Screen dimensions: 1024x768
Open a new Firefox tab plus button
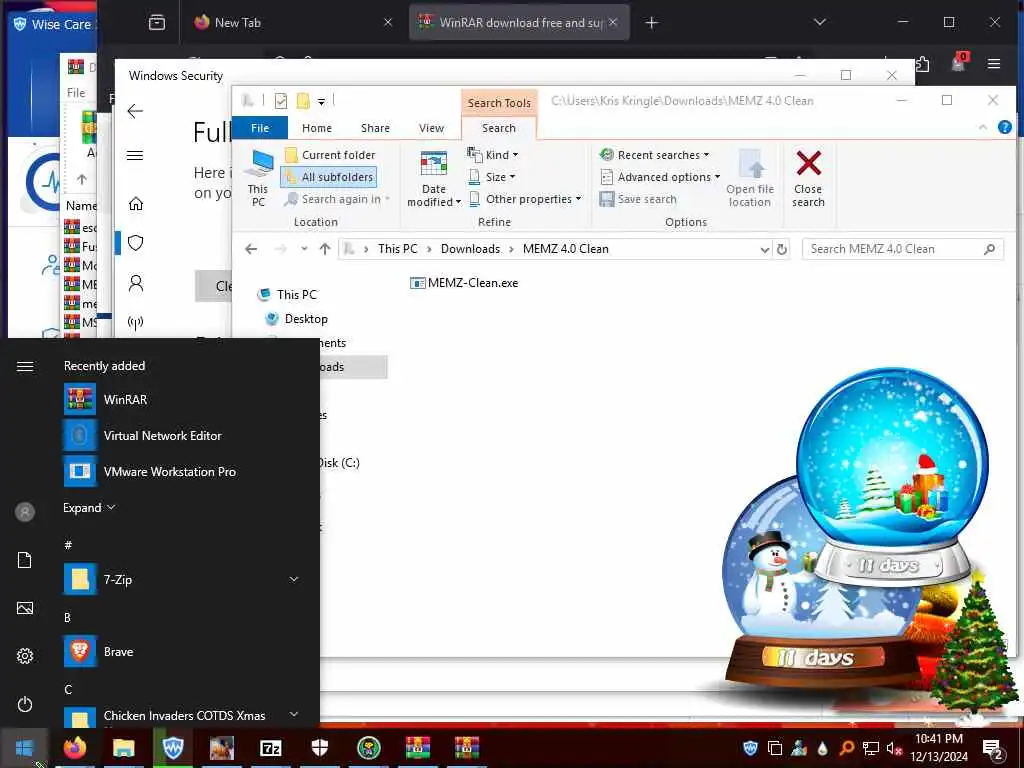click(x=651, y=23)
